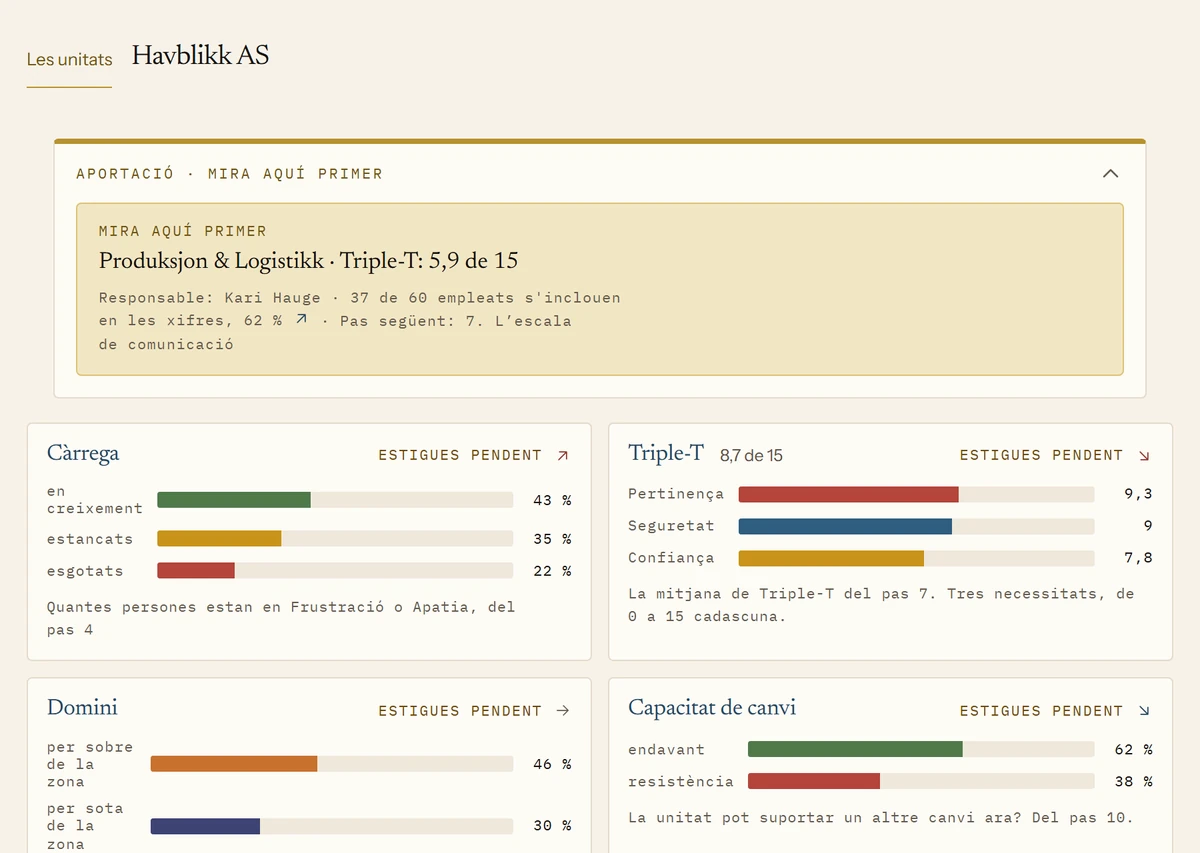The image size is (1200, 853).
Task: Click the Triple-T card heading
Action: click(666, 453)
